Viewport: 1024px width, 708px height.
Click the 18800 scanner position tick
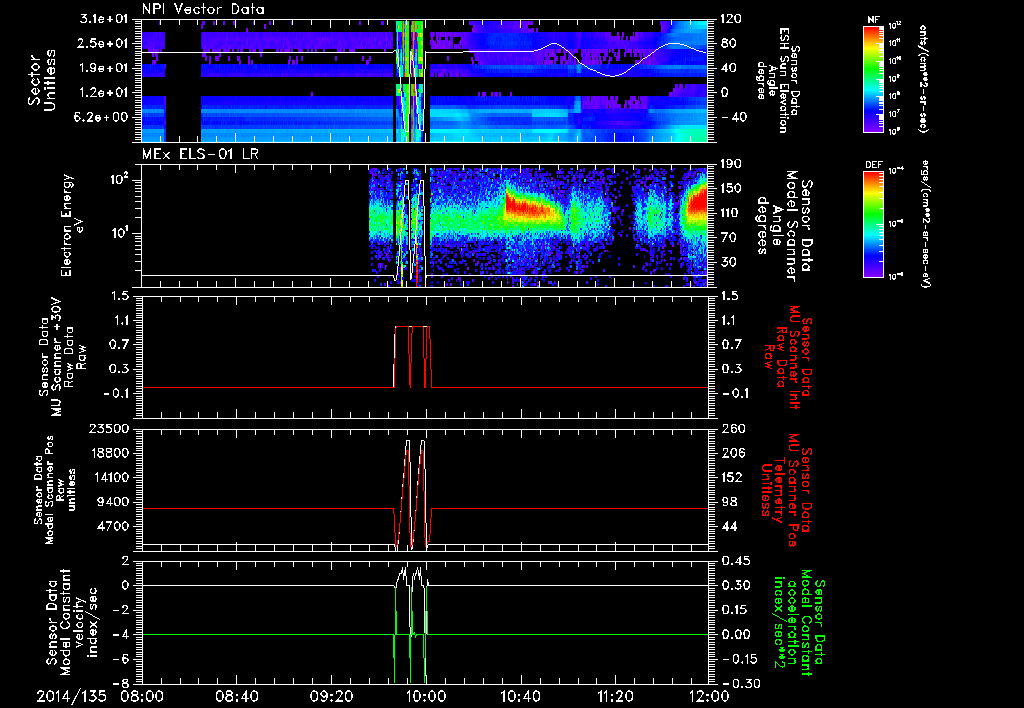(x=108, y=453)
